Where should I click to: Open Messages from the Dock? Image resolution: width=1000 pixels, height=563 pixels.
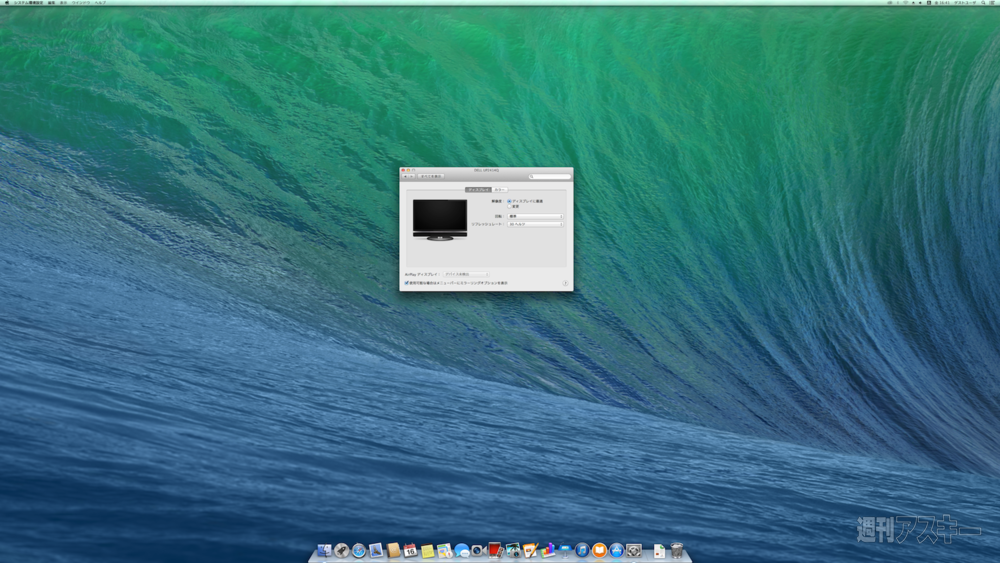pos(461,551)
